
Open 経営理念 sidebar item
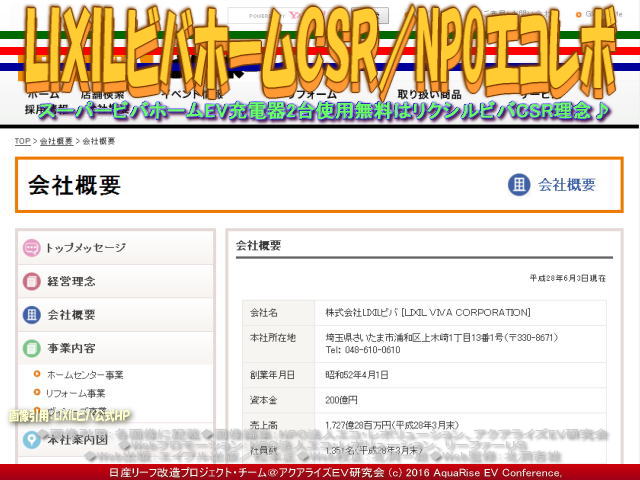116,281
